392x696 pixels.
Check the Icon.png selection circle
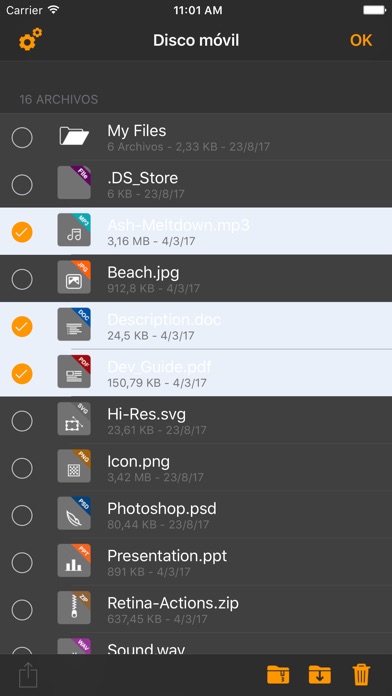tap(22, 468)
